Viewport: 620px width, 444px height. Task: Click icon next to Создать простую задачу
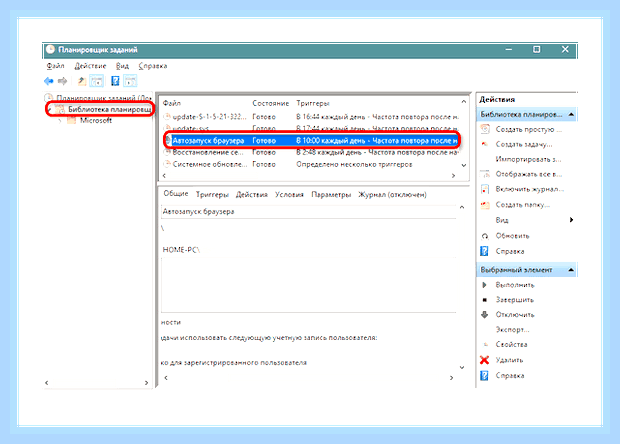tap(485, 129)
